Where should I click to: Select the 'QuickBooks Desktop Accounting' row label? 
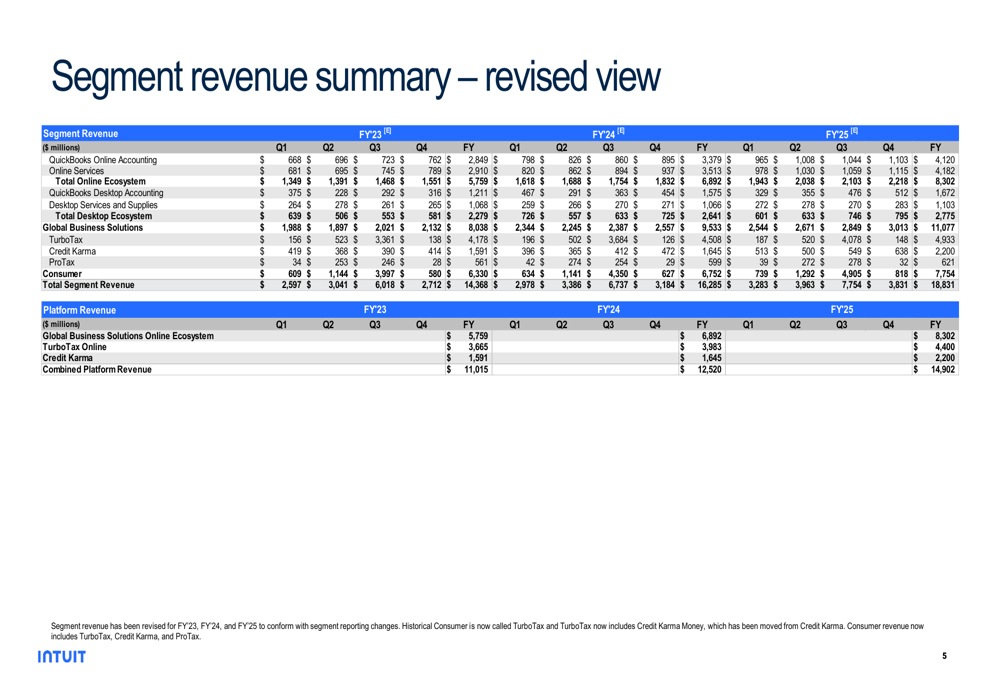tap(106, 193)
